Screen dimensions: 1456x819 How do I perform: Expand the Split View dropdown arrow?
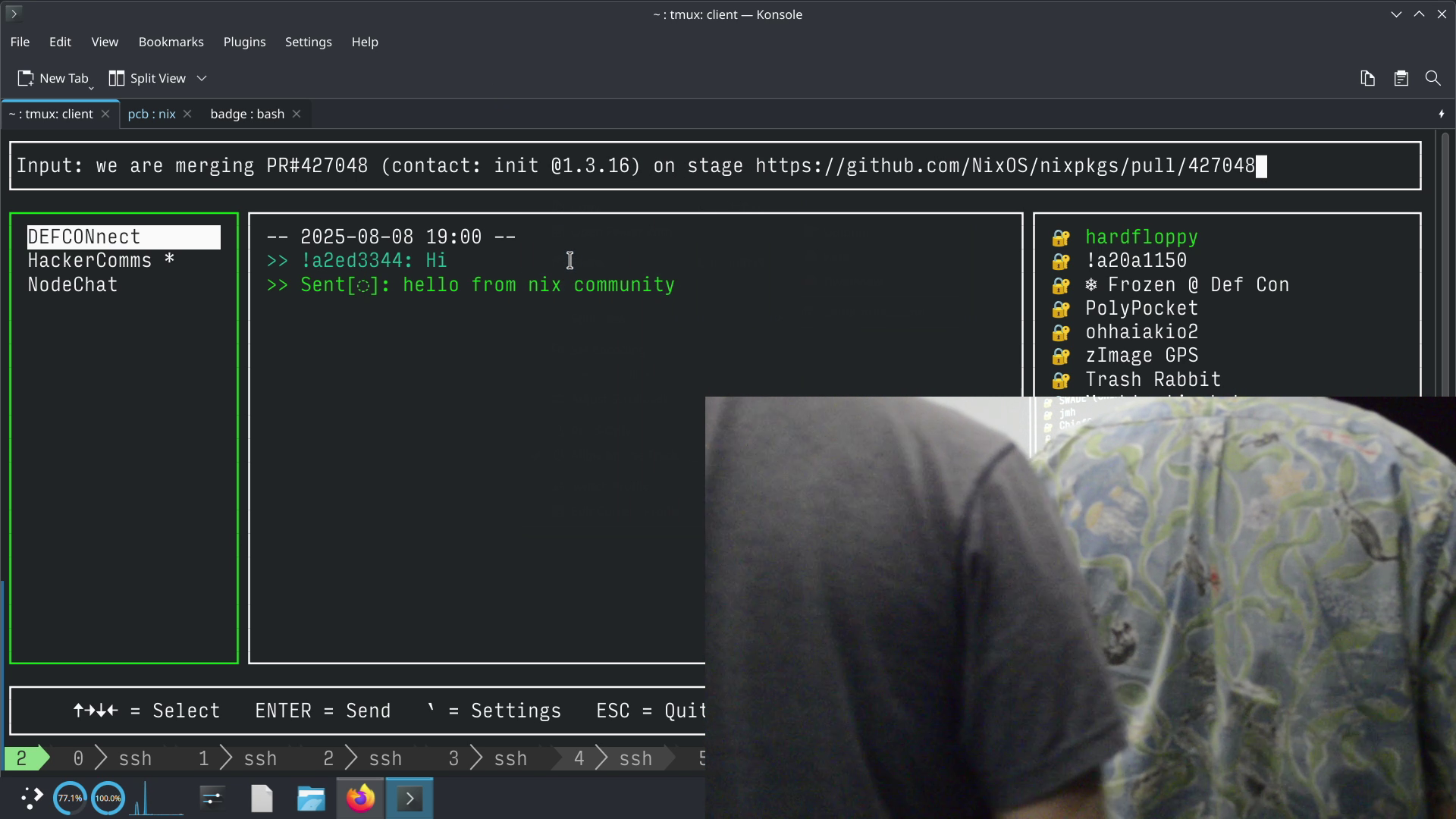pyautogui.click(x=202, y=78)
